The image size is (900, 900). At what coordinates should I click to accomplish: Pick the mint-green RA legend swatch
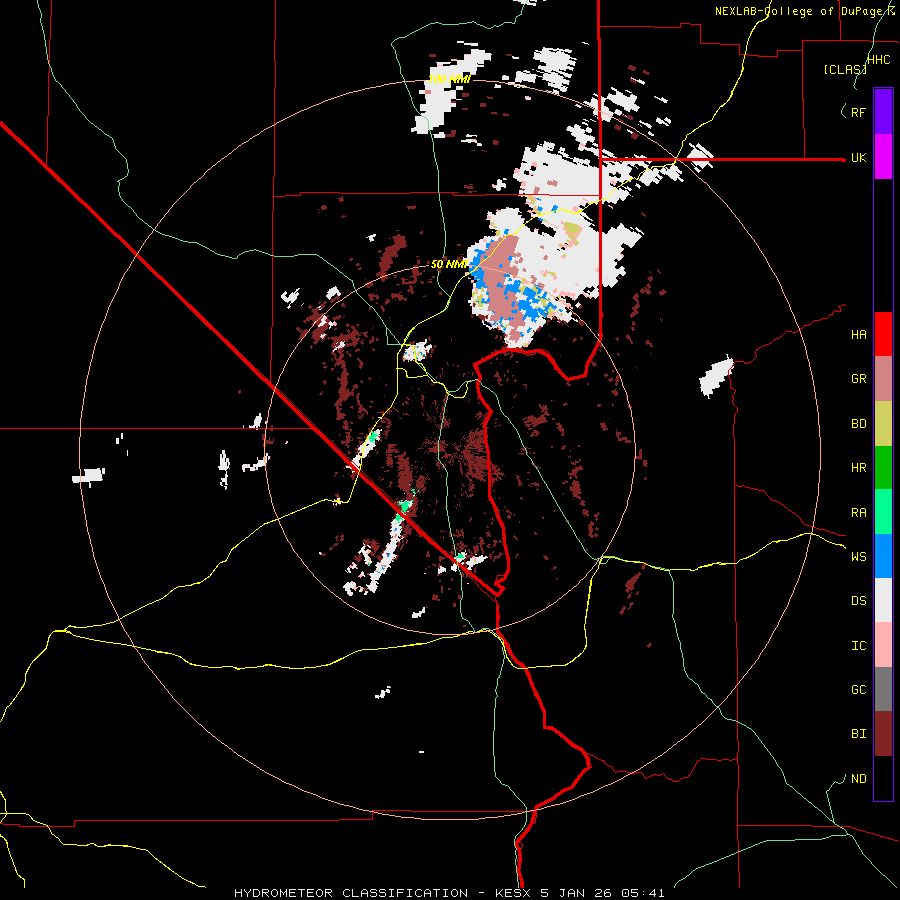point(883,512)
